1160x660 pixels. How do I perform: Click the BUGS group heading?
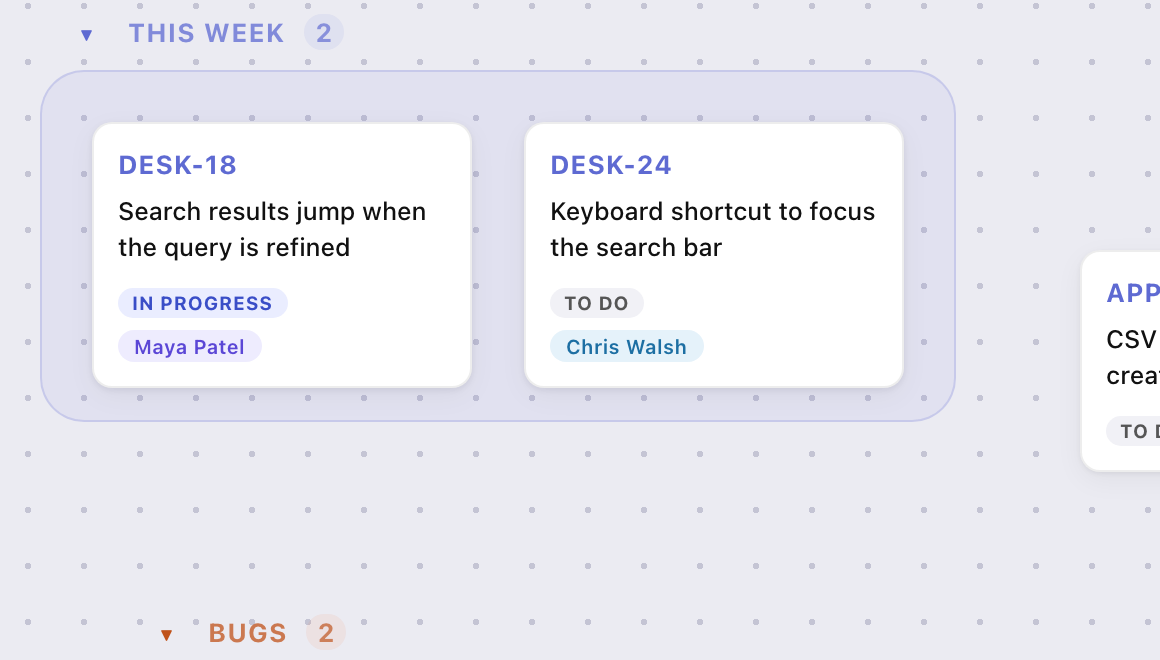[248, 633]
